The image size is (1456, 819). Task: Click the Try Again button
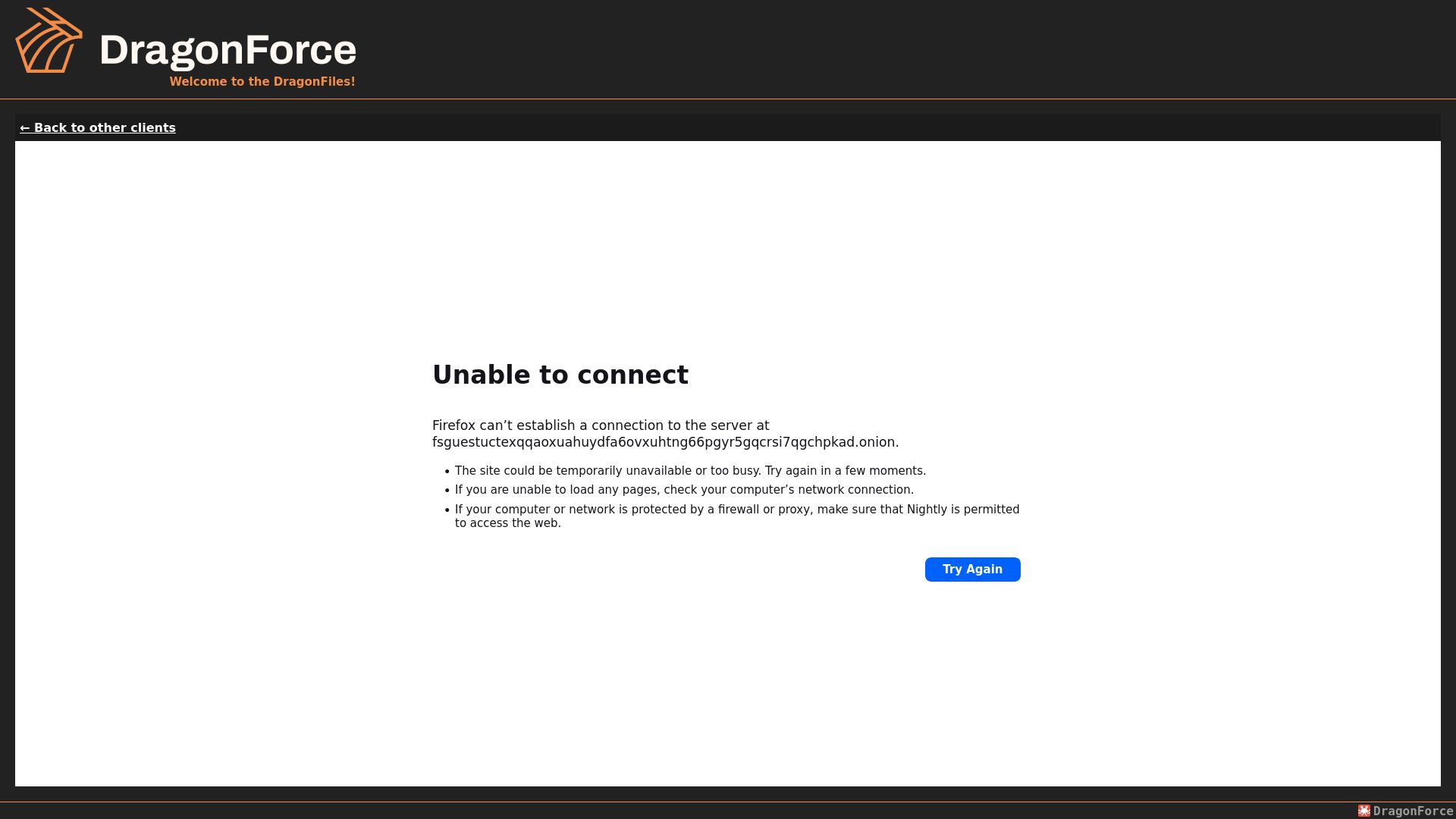[972, 570]
